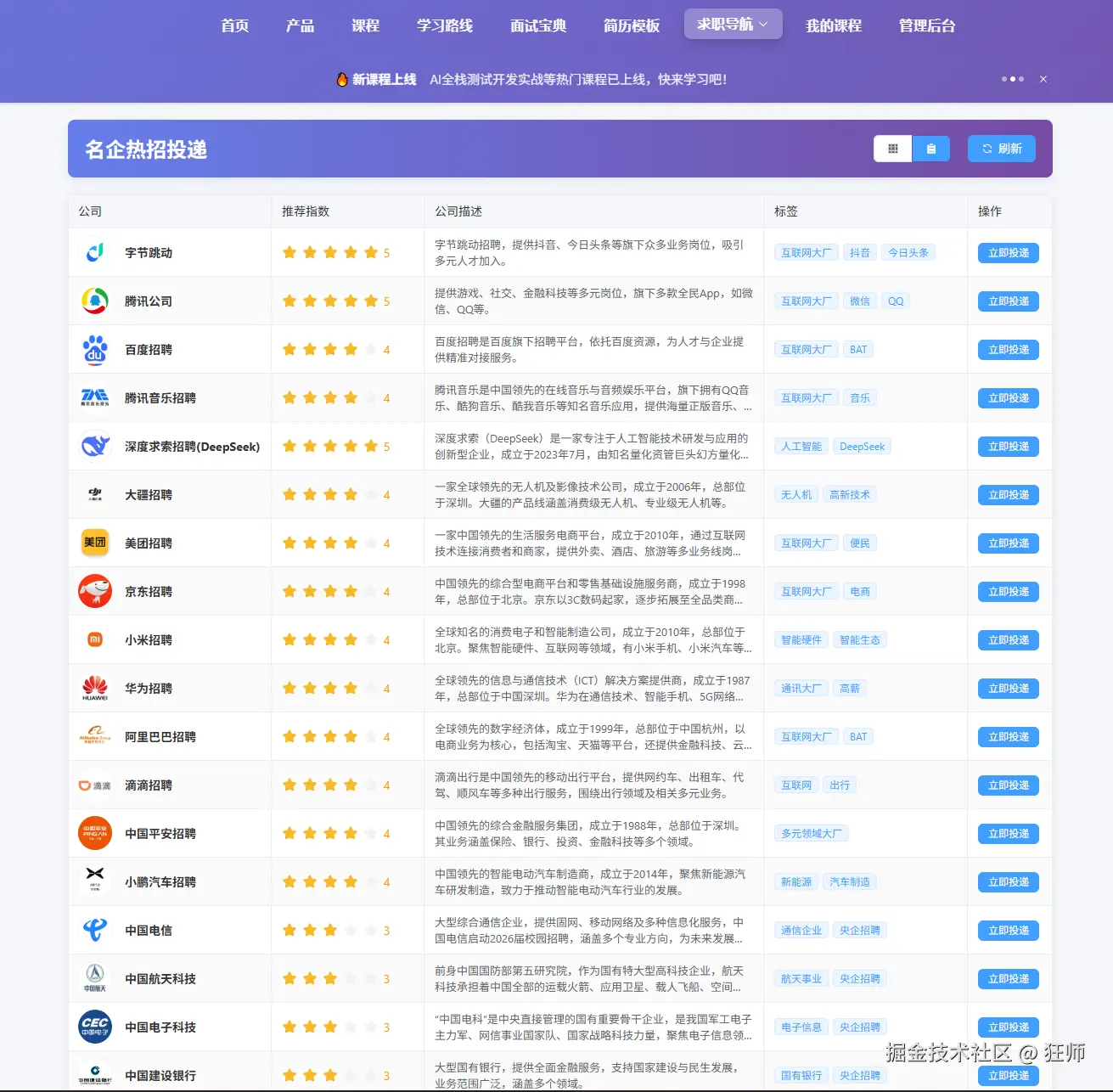This screenshot has width=1113, height=1092.
Task: Open the 求职导航 dropdown menu
Action: [x=733, y=25]
